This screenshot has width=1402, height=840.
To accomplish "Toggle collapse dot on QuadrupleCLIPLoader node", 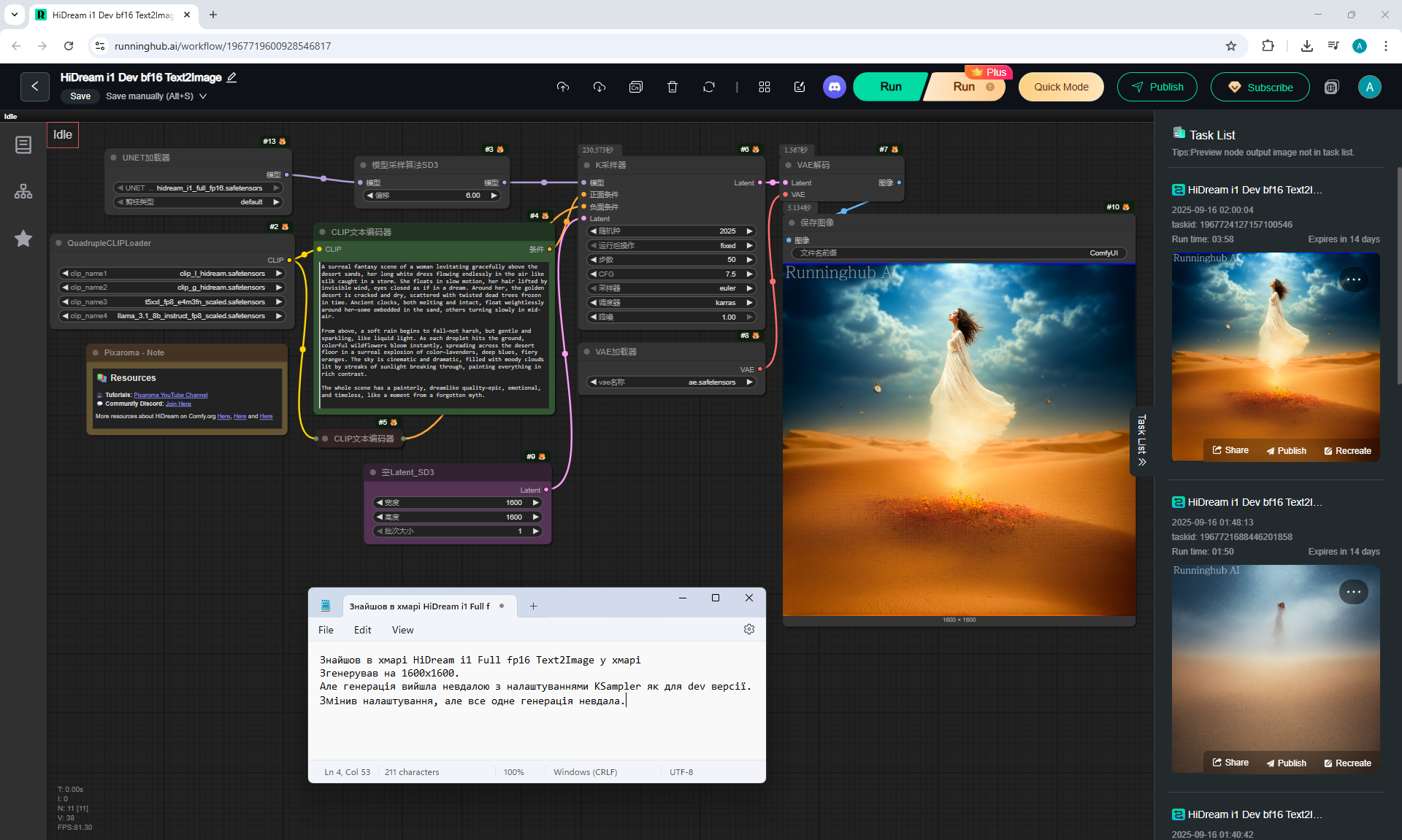I will 59,243.
